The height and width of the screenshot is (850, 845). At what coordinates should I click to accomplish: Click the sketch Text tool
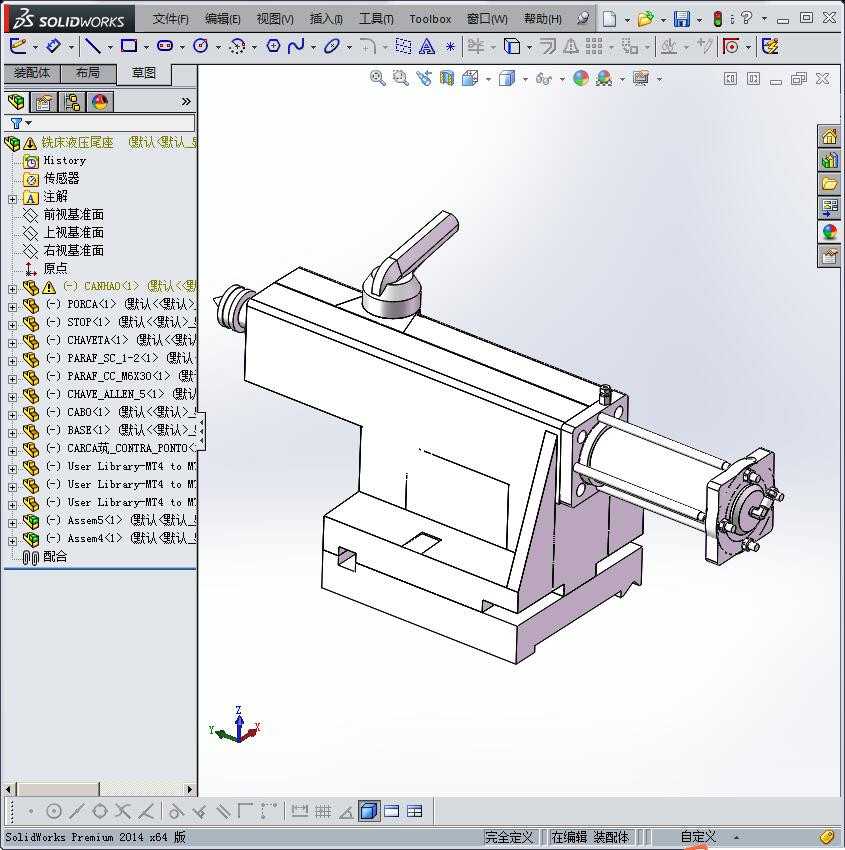427,47
